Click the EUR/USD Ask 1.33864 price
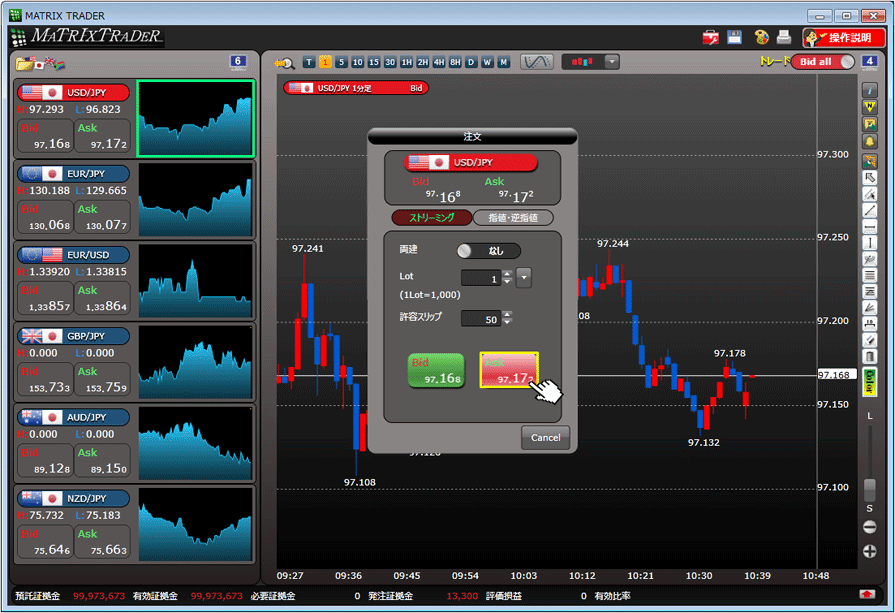The height and width of the screenshot is (613, 895). pos(102,299)
